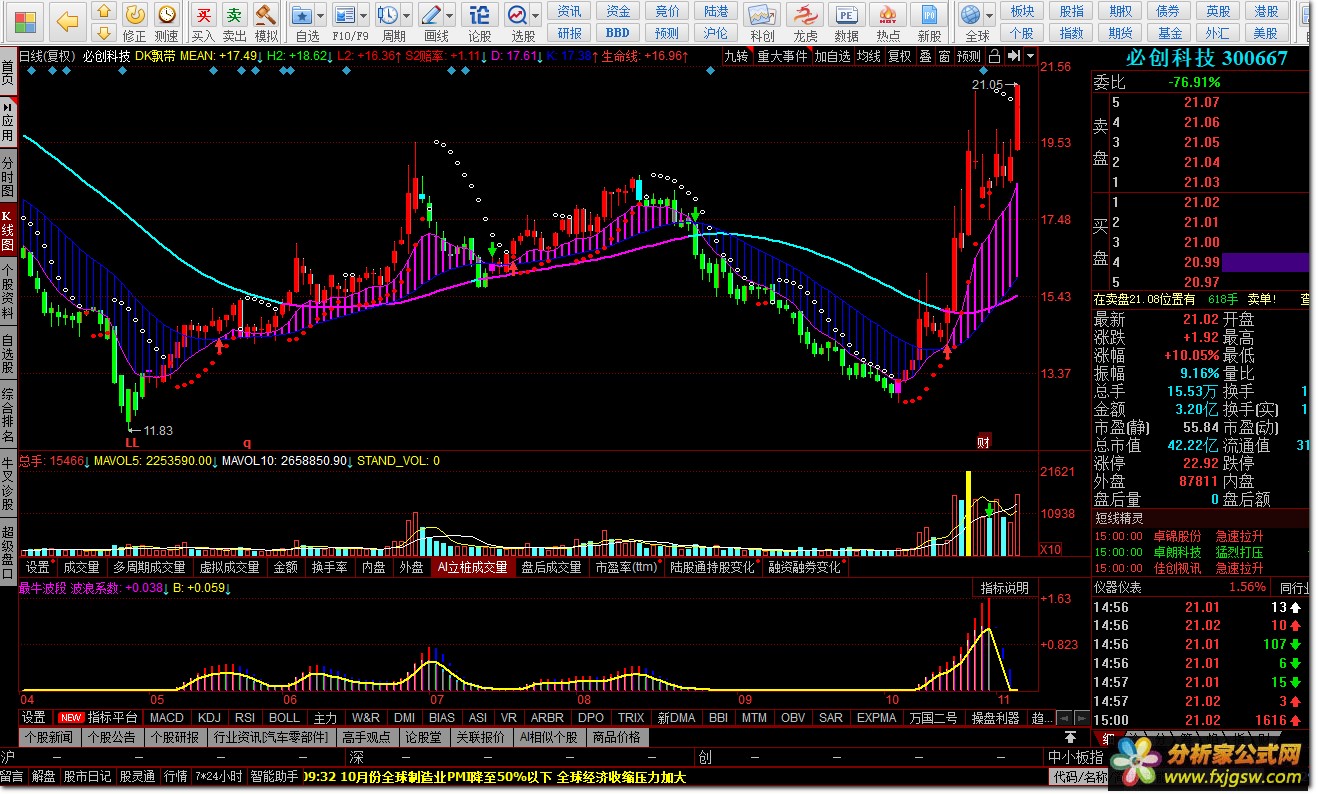Click the up arrow page icon
1318x794 pixels.
(x=103, y=13)
